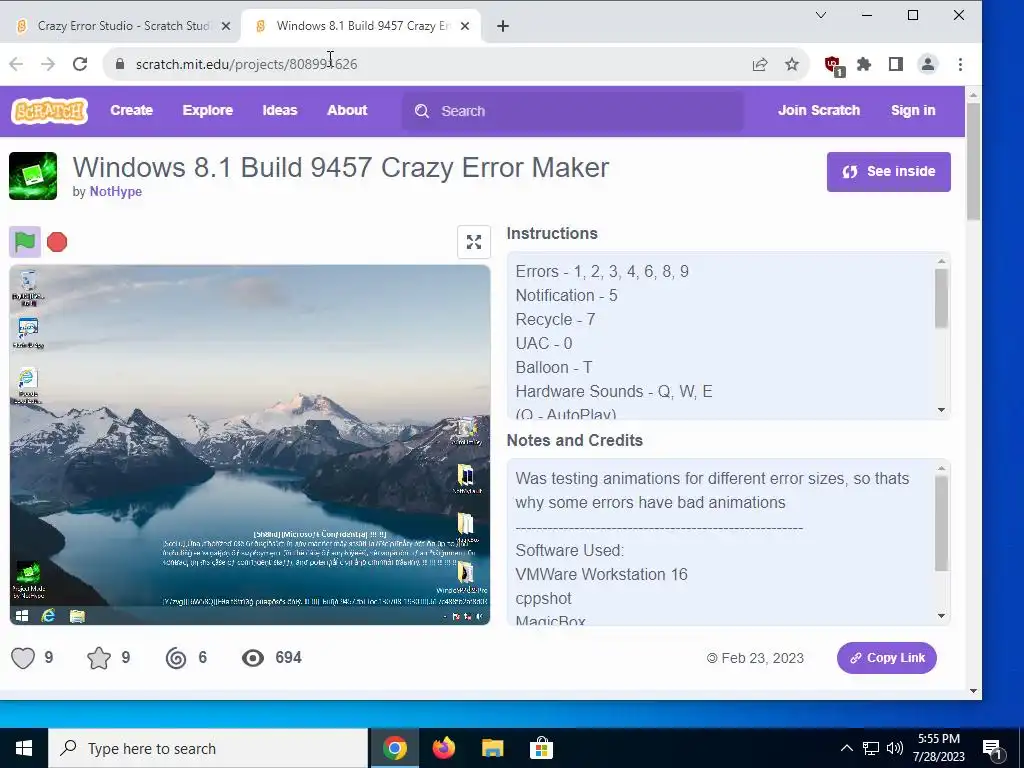
Task: Close the Windows 8.1 Build 9457 tab
Action: point(464,26)
